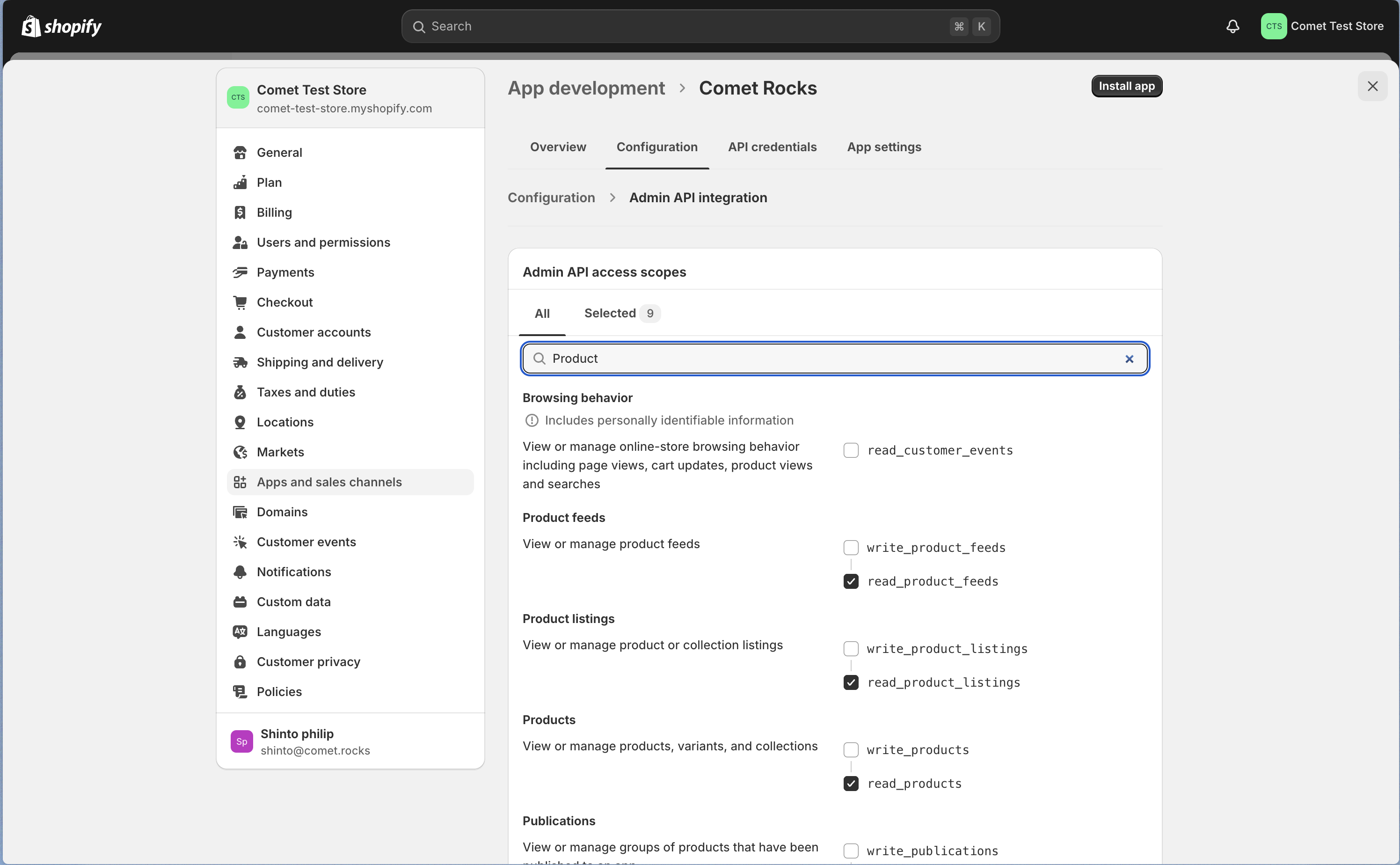The image size is (1400, 865).
Task: Uncheck the read_products scope
Action: click(851, 784)
